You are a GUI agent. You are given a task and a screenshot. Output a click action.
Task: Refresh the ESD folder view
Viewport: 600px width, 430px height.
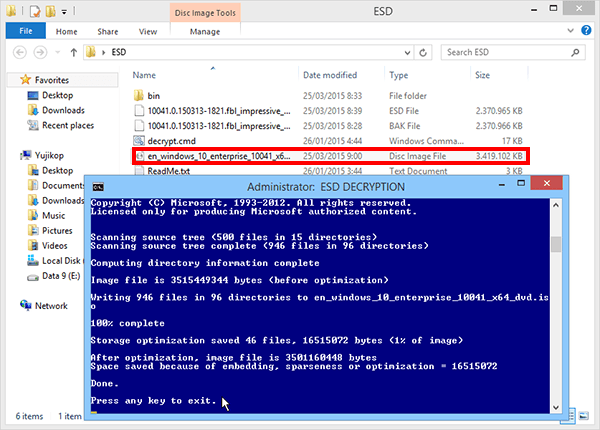tap(423, 53)
